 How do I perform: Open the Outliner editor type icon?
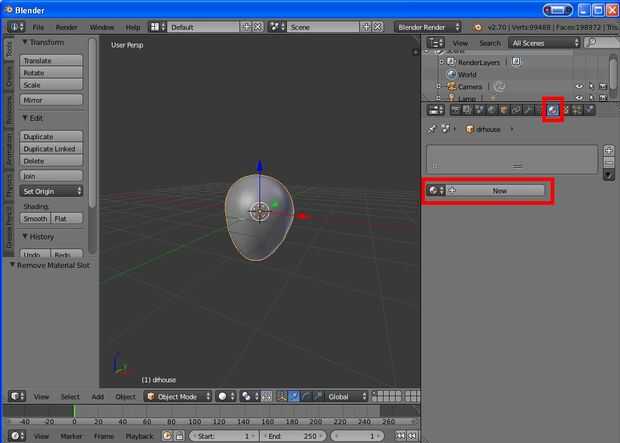[x=436, y=43]
